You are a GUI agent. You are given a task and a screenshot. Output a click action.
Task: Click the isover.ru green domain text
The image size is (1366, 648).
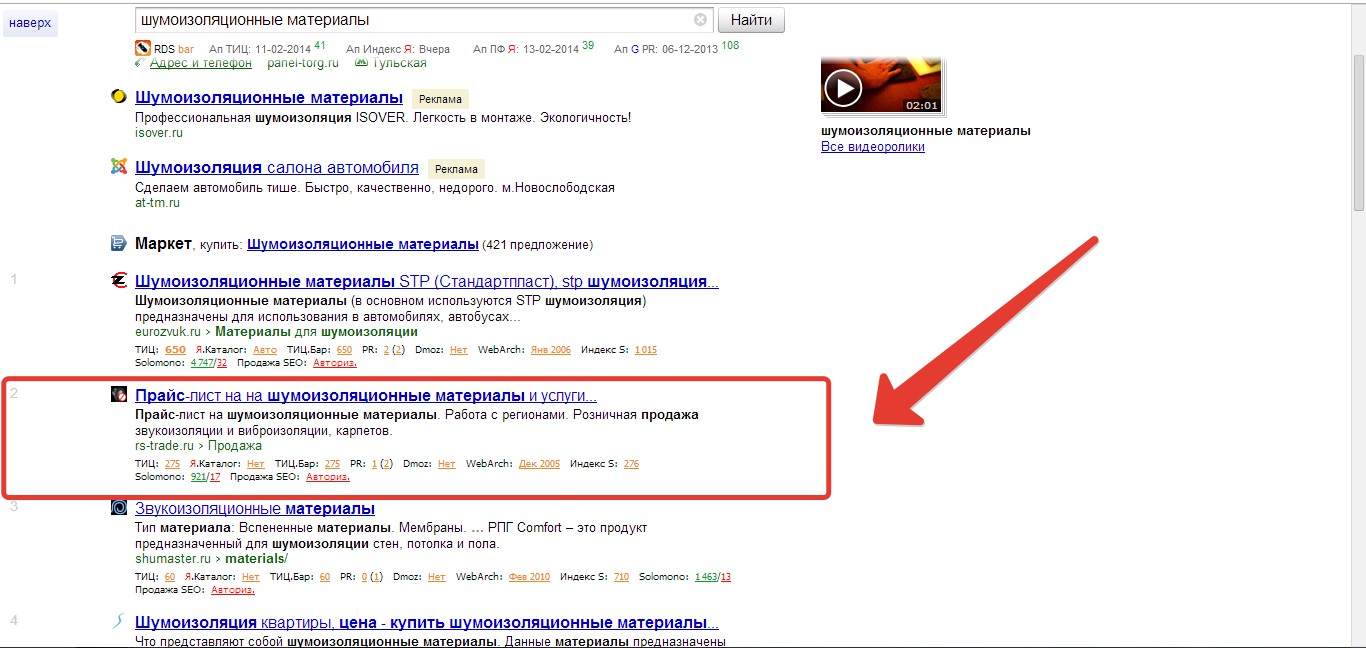[159, 133]
